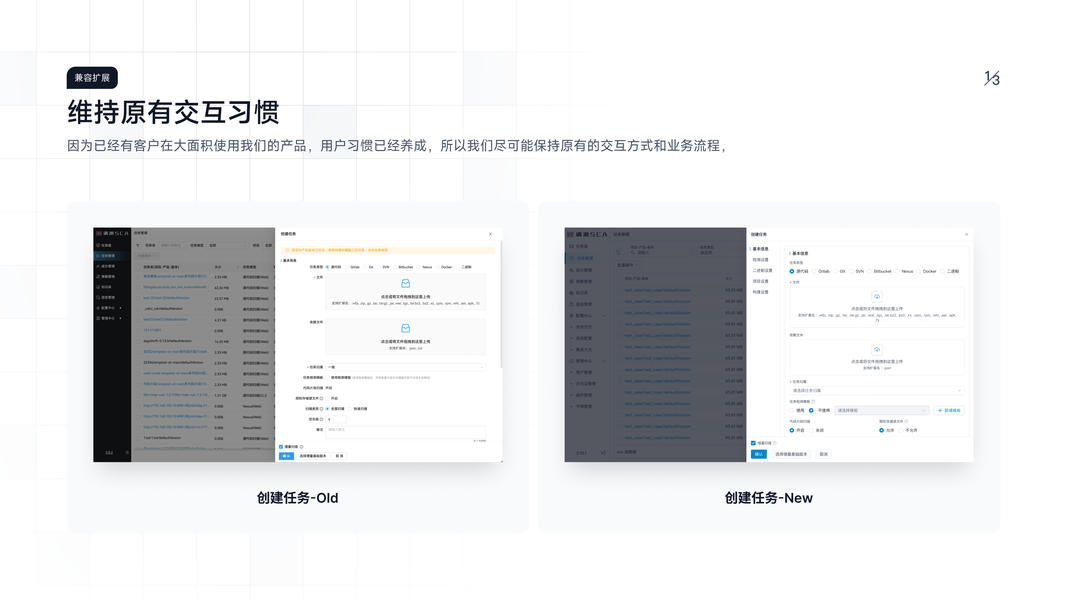Open 知识库 in the New screenshot sidebar
Screen dimensions: 1067x600
pyautogui.click(x=580, y=293)
